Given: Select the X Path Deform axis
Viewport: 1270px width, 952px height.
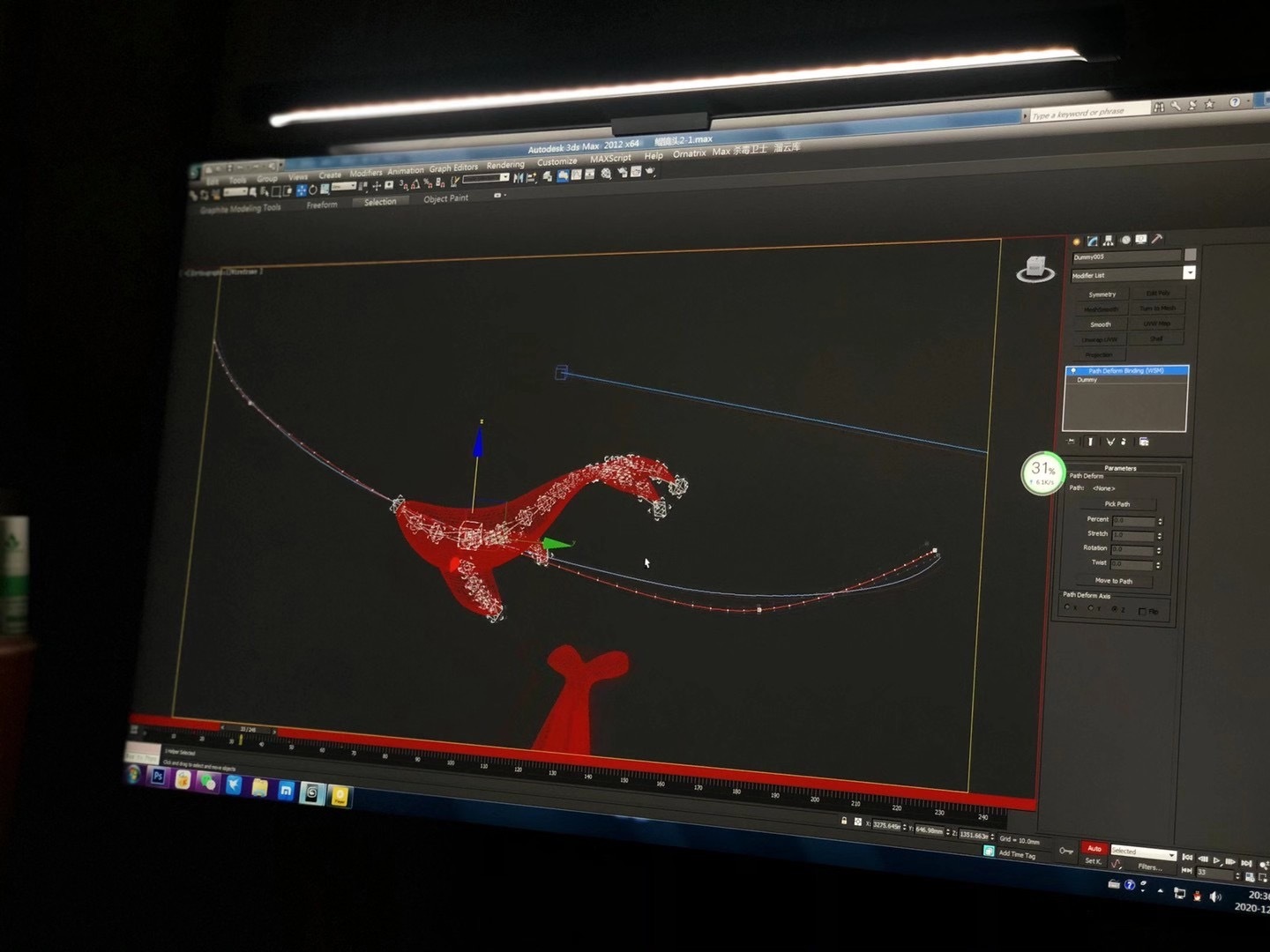Looking at the screenshot, I should point(1068,607).
